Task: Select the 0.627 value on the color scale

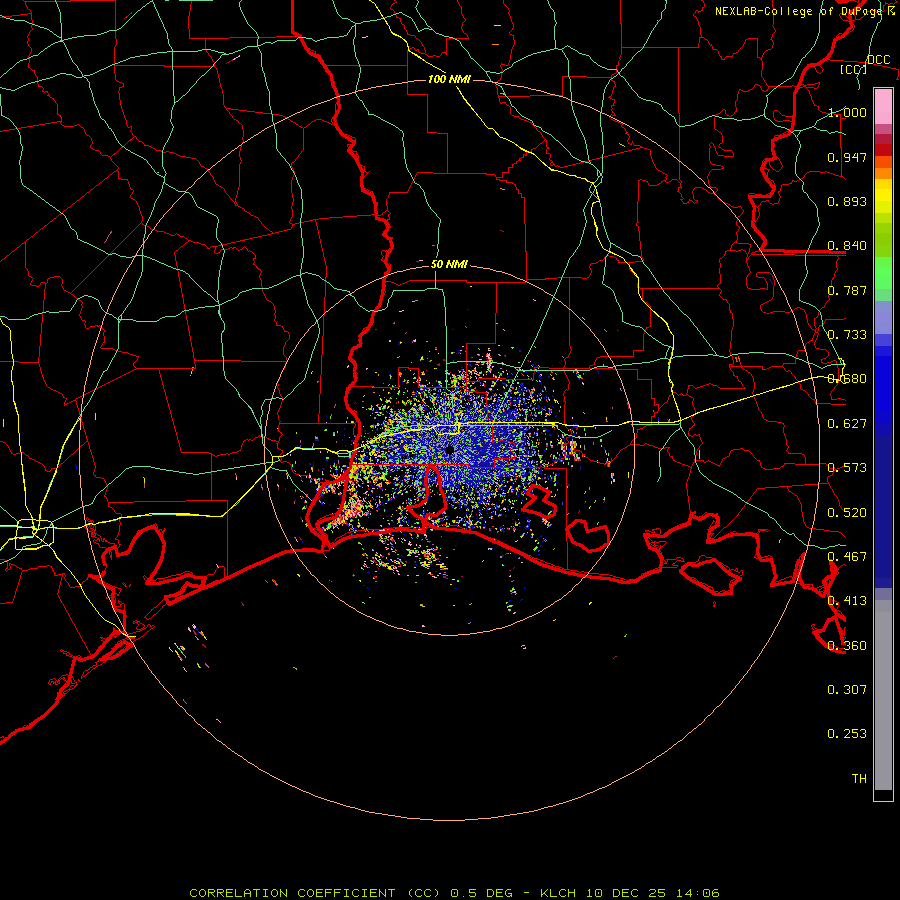Action: (x=847, y=424)
